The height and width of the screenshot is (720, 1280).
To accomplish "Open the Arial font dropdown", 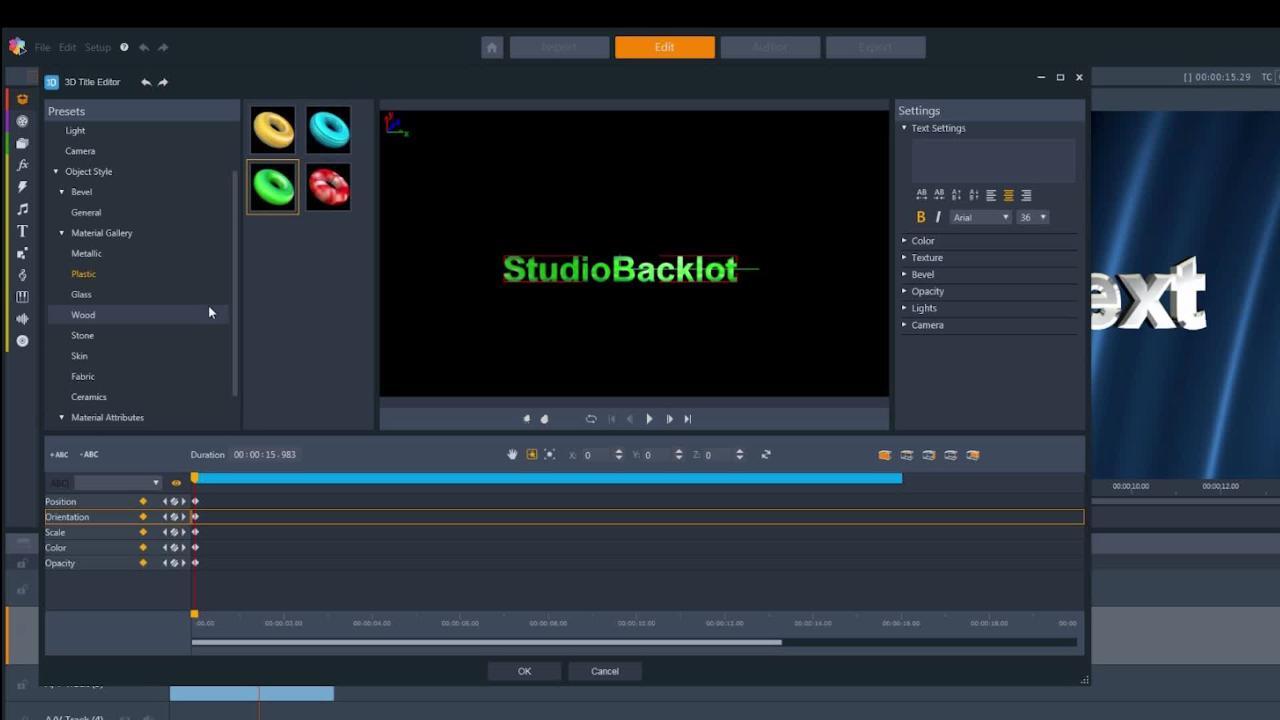I will [x=980, y=217].
